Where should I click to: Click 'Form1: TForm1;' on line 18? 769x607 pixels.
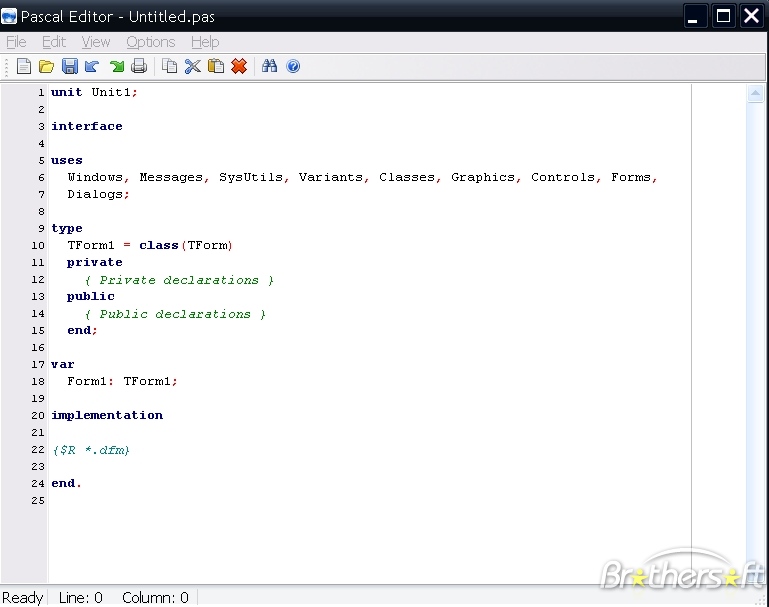click(123, 381)
